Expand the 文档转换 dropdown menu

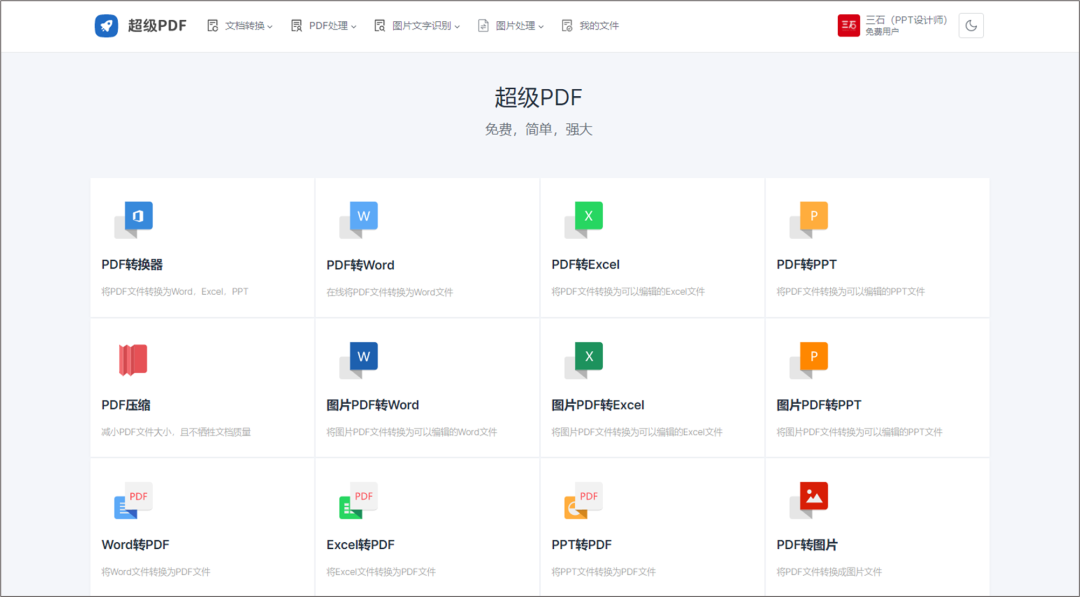[240, 26]
